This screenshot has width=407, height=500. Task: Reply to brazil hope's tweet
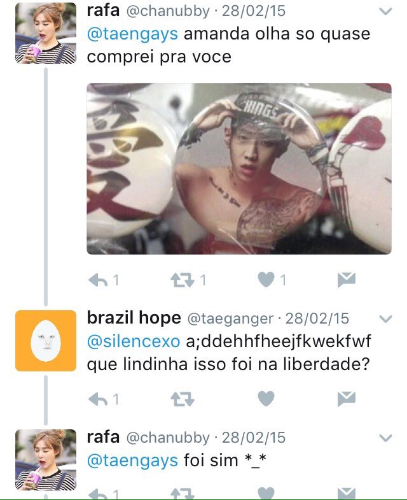coord(98,399)
